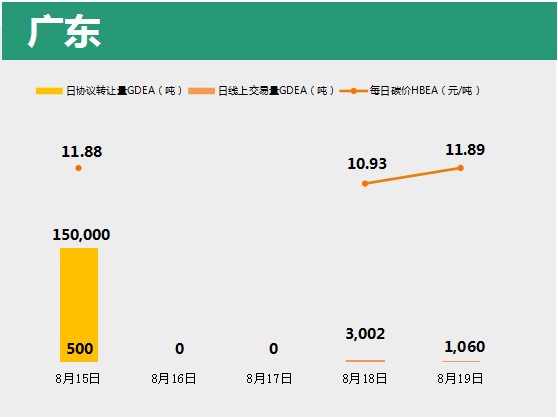This screenshot has height=418, width=558.
Task: Select the 11.88 price data point marker
Action: click(x=79, y=168)
